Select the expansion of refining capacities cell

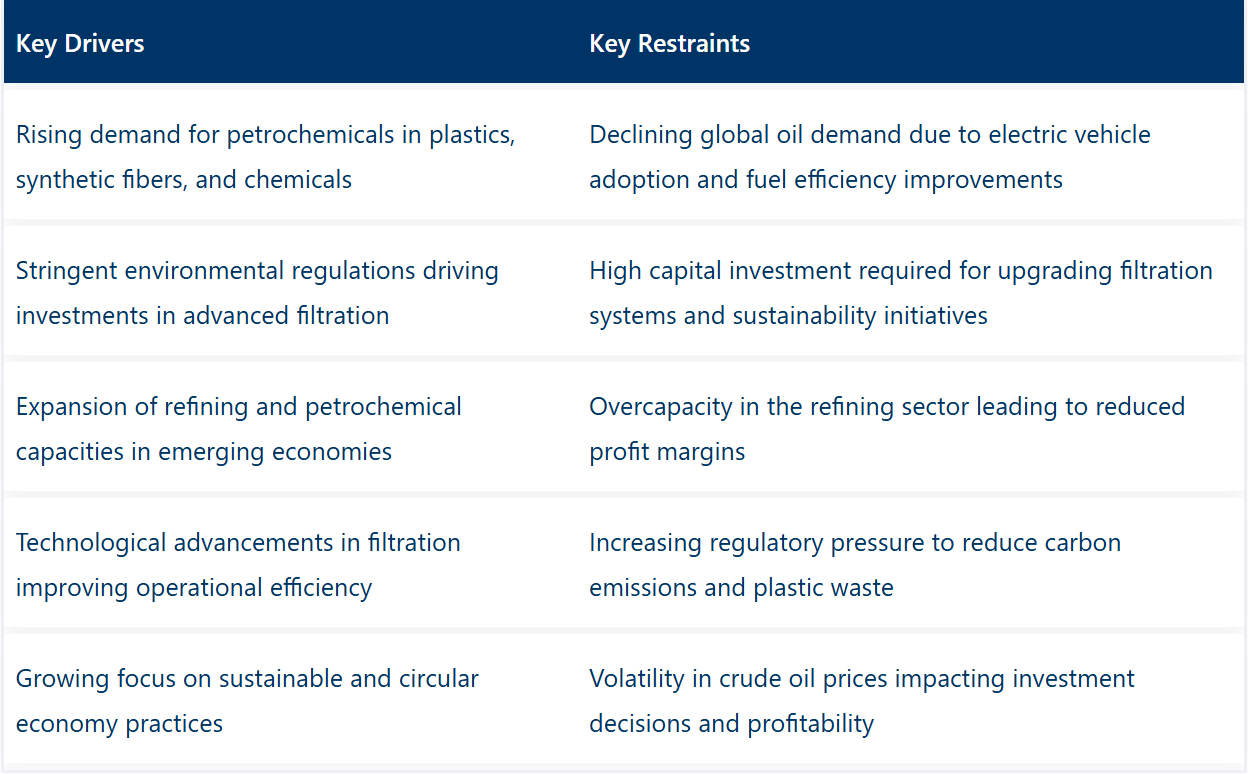coord(290,429)
